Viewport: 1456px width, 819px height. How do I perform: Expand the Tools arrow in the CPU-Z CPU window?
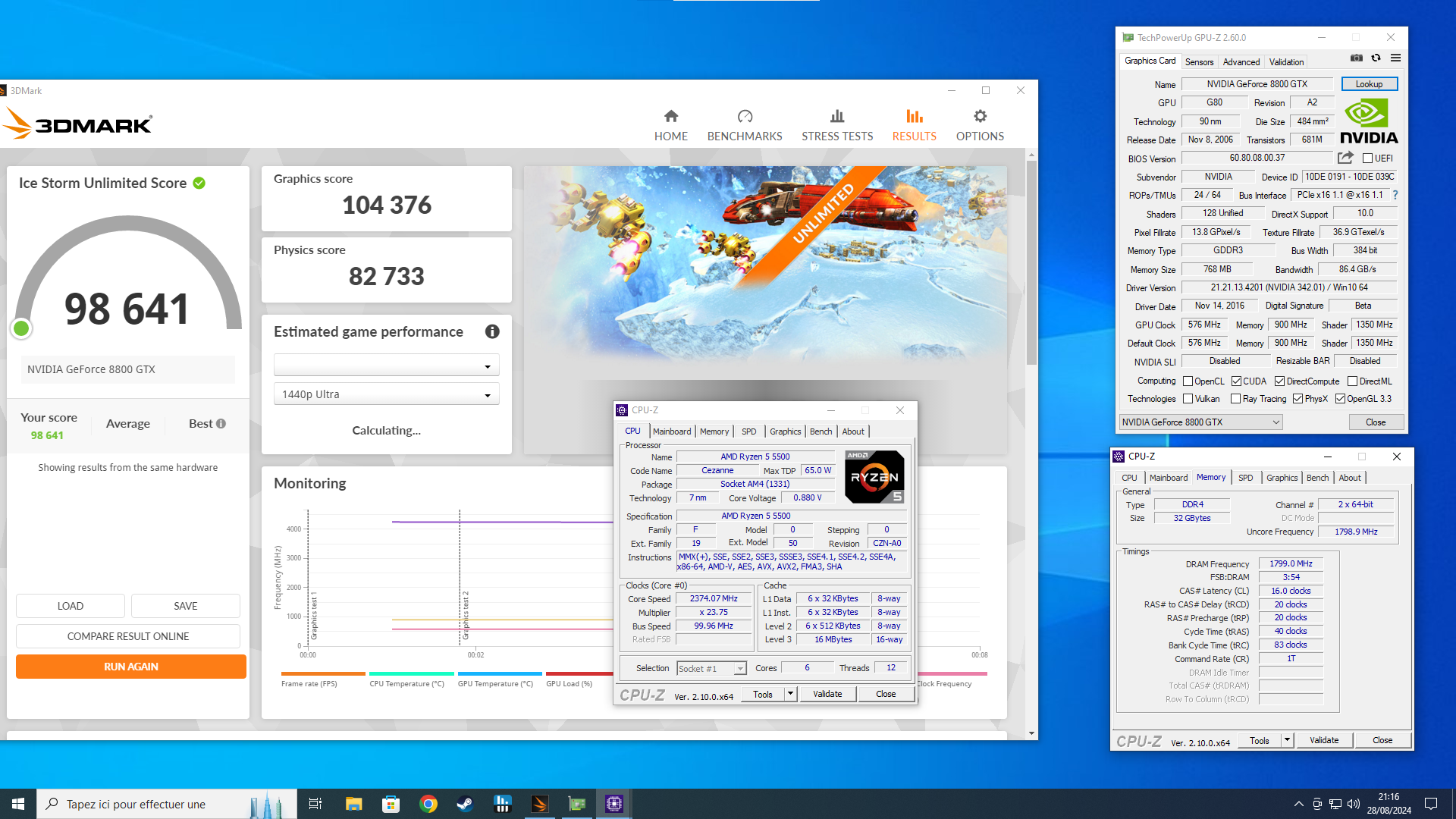click(790, 694)
